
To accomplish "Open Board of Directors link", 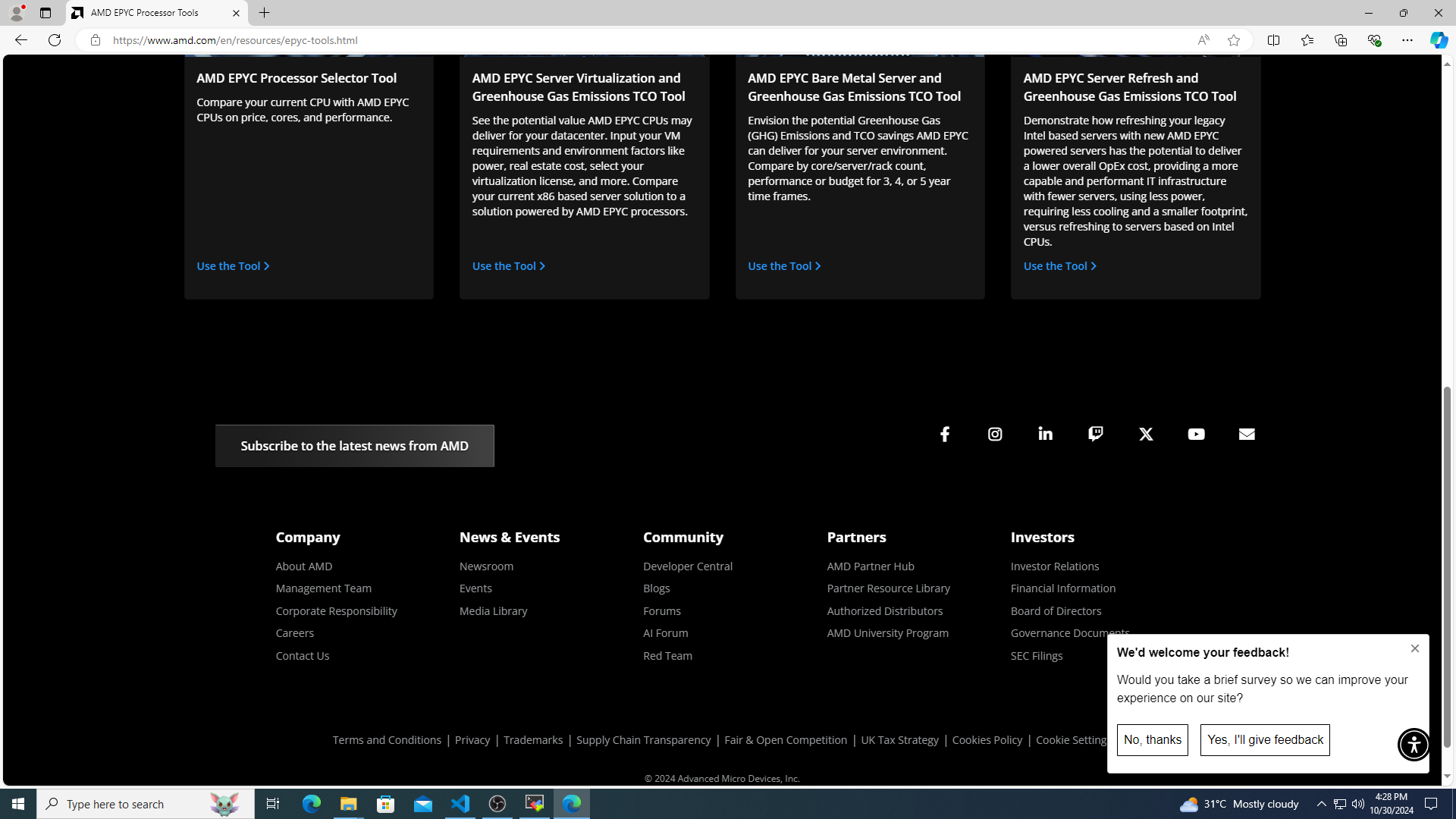I will pyautogui.click(x=1056, y=611).
